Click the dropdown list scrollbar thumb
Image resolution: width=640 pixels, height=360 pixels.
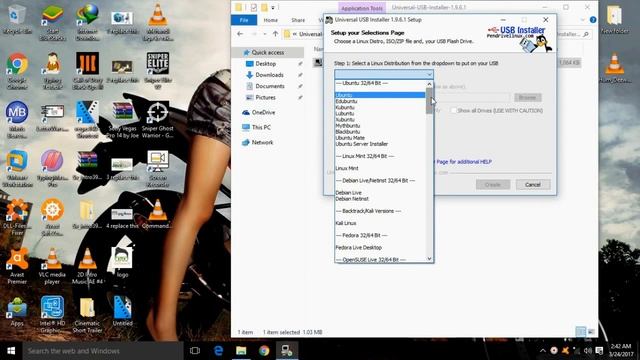coord(429,100)
